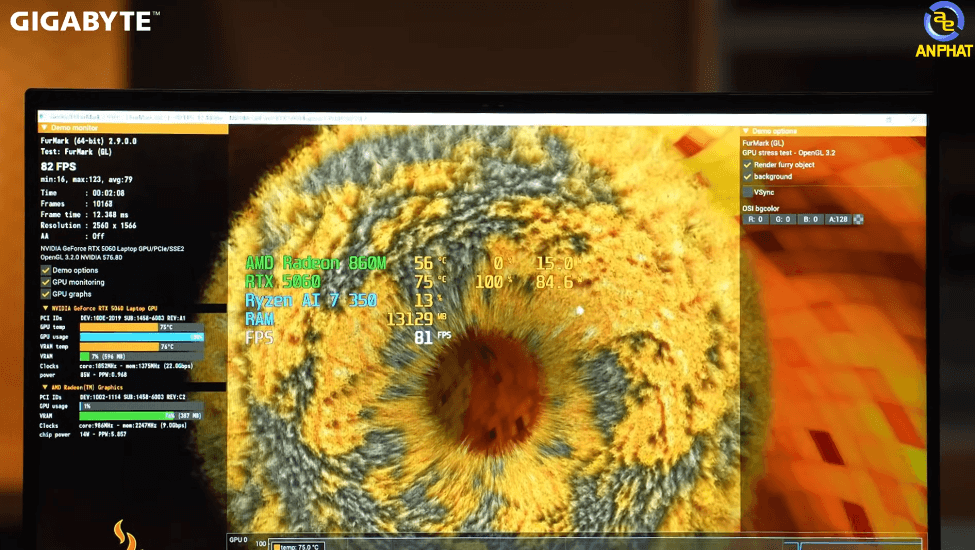Click the FPS 81 overlay line
The image size is (975, 550).
(x=348, y=337)
